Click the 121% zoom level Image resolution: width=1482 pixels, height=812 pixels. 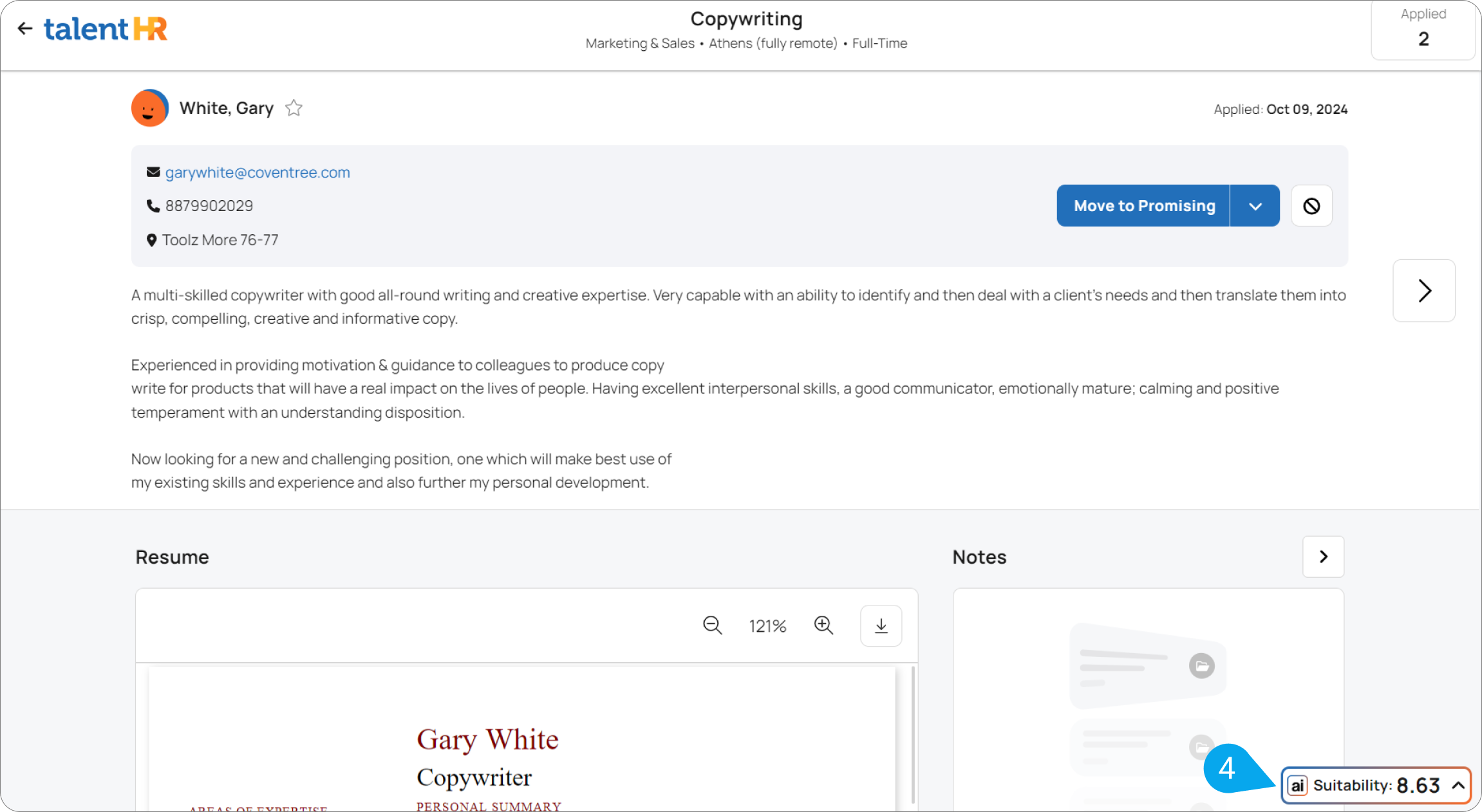tap(767, 626)
